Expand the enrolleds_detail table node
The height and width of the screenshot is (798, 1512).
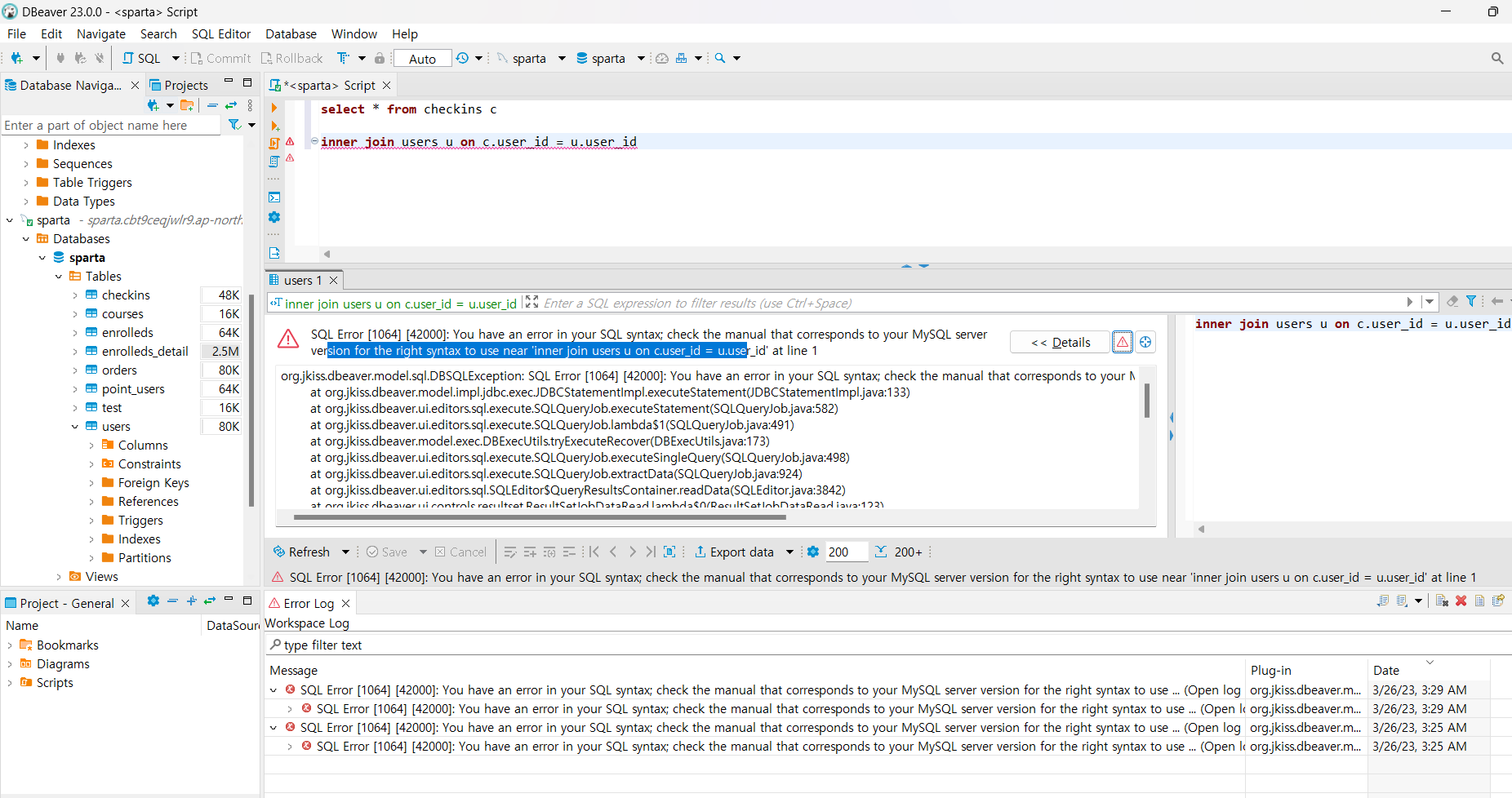tap(75, 352)
